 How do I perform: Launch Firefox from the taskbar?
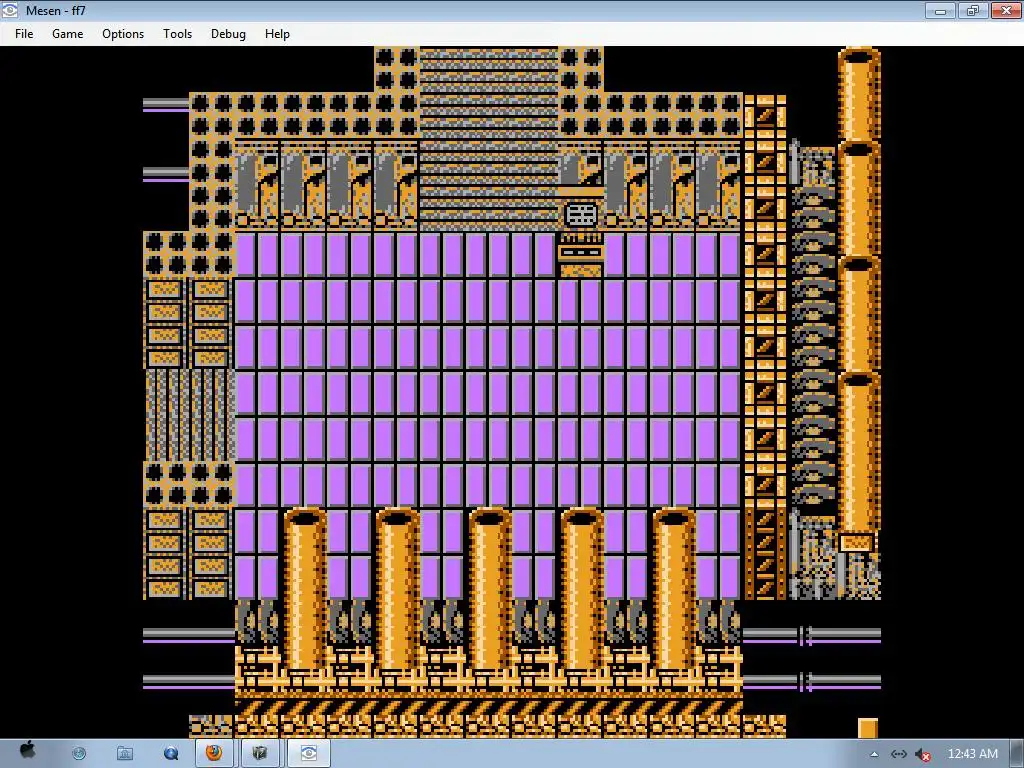(214, 753)
